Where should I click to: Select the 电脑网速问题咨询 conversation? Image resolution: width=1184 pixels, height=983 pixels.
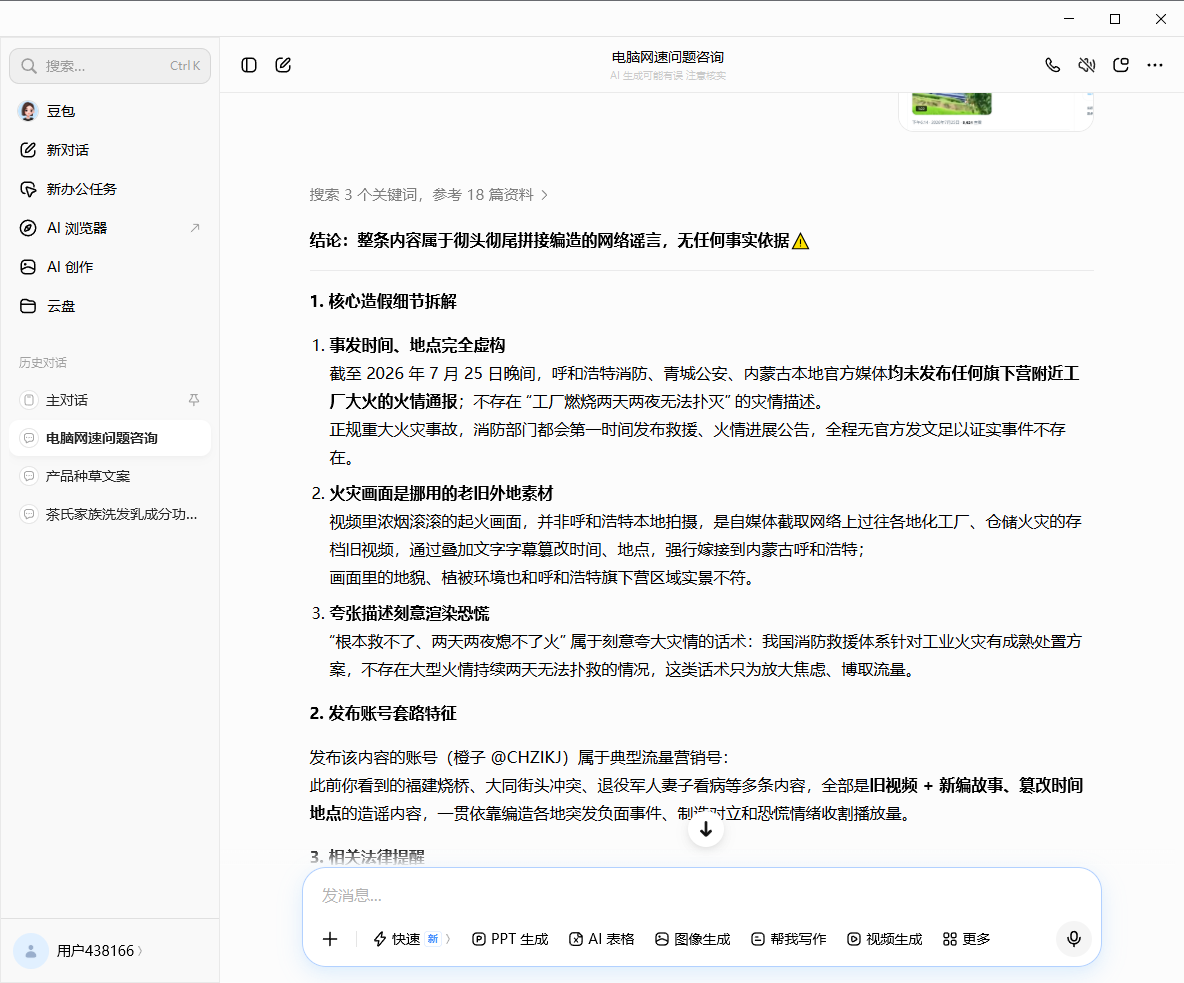tap(110, 438)
